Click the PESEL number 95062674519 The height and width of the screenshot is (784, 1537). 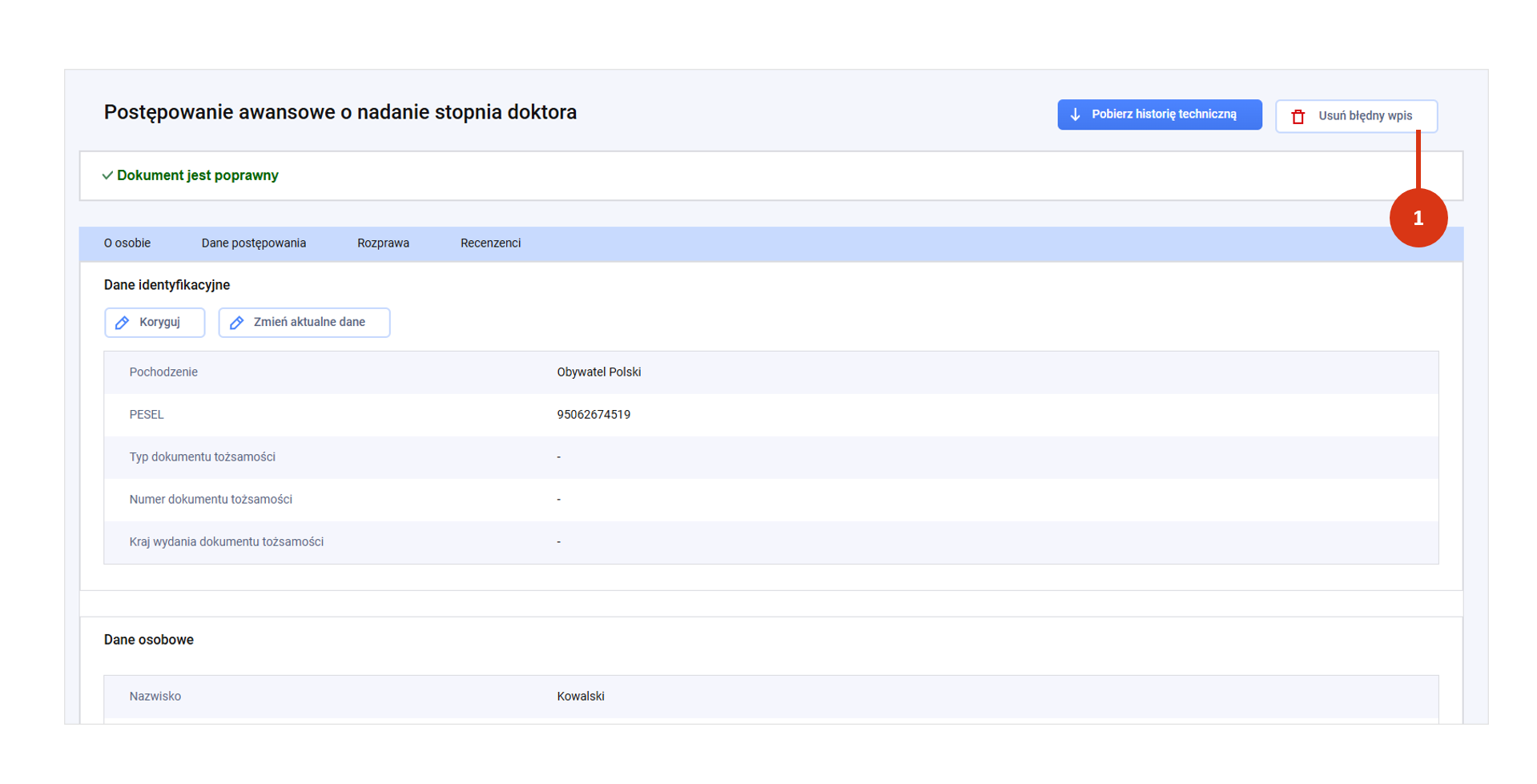pos(593,415)
